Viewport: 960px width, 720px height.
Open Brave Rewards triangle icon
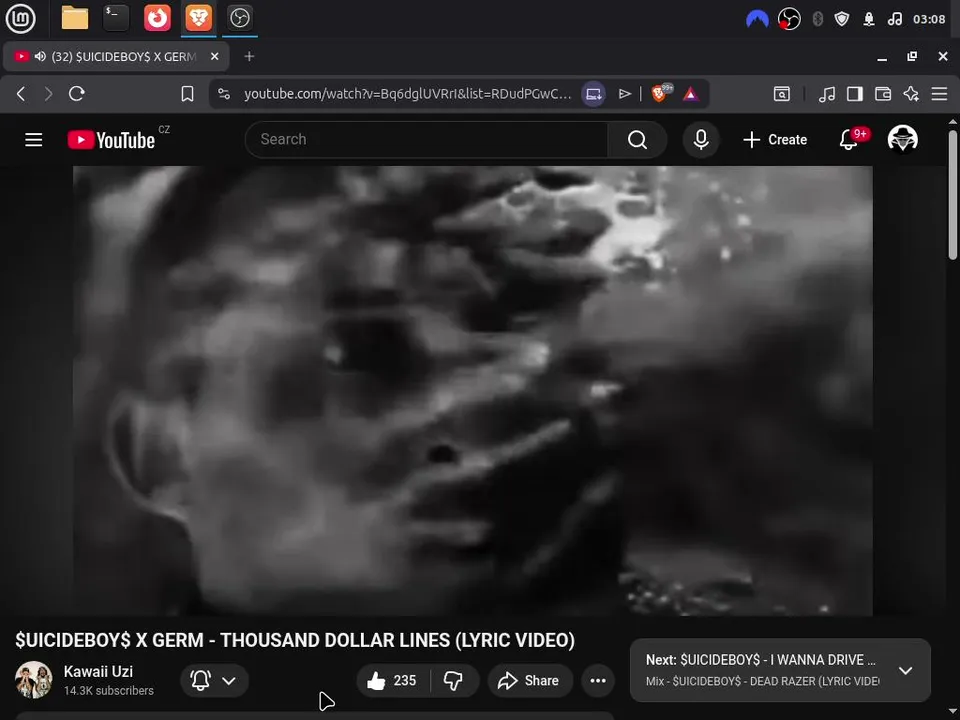tap(691, 94)
